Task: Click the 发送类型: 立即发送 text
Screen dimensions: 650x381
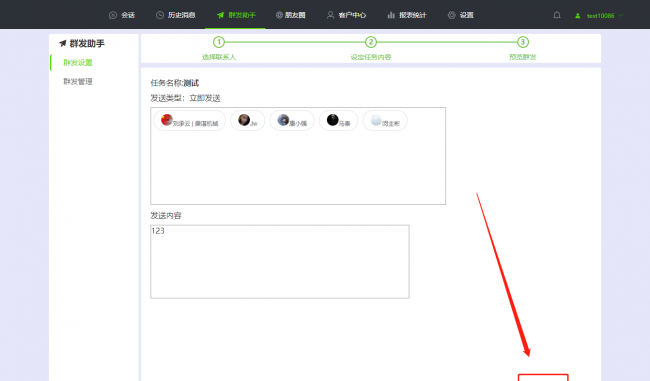Action: tap(185, 98)
